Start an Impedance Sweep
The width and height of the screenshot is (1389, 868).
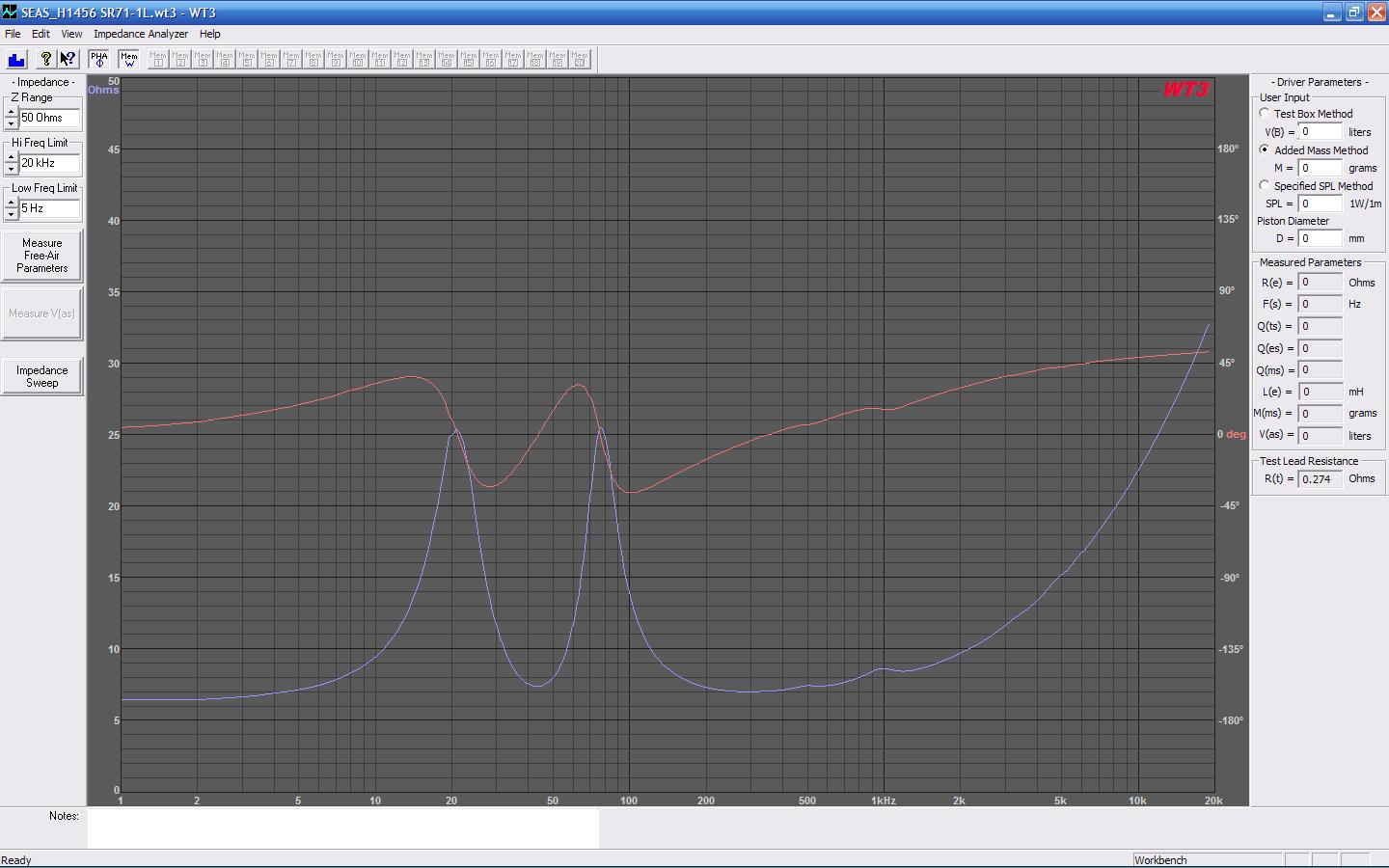(x=41, y=376)
